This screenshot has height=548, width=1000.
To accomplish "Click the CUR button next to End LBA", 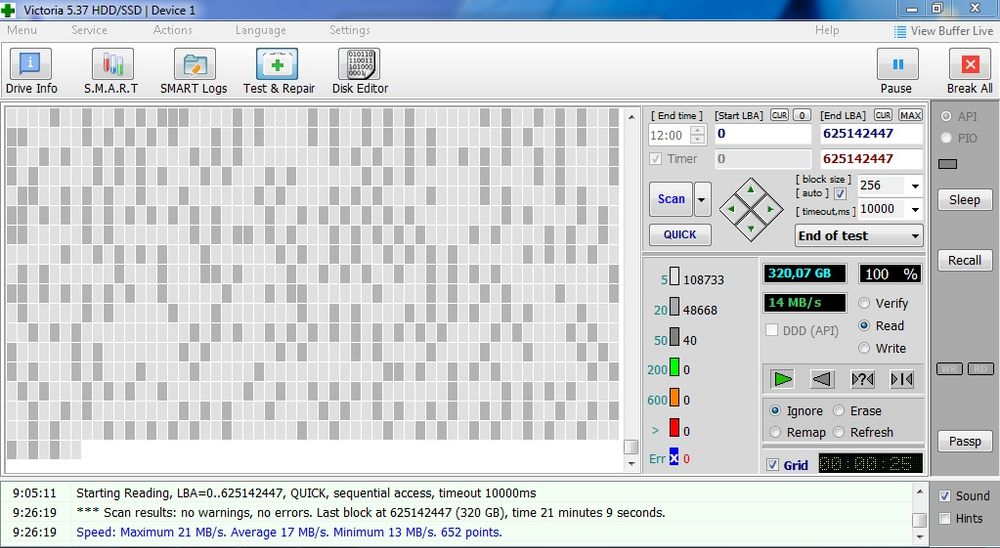I will pos(883,115).
